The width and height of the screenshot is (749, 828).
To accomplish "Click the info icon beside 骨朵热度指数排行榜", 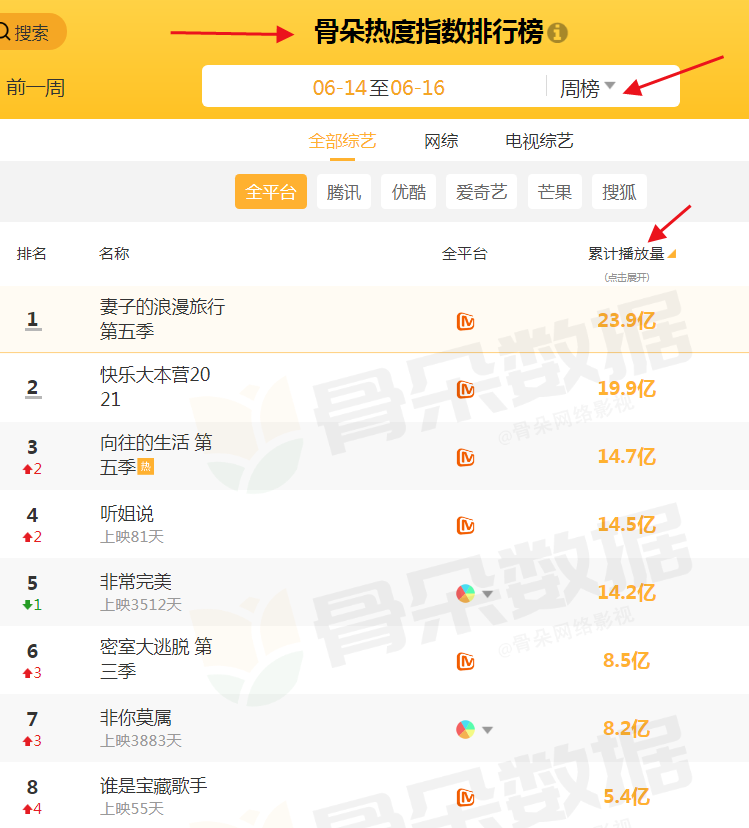I will (x=557, y=33).
